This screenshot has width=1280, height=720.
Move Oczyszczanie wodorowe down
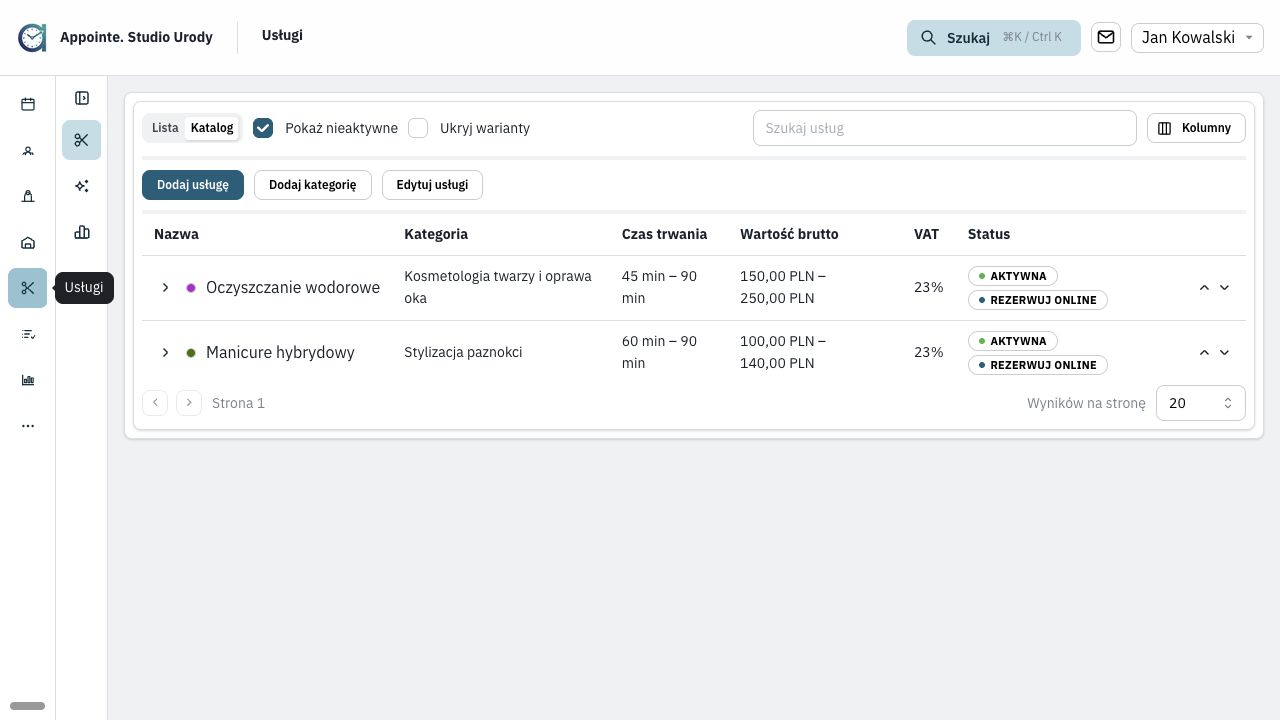click(1224, 288)
